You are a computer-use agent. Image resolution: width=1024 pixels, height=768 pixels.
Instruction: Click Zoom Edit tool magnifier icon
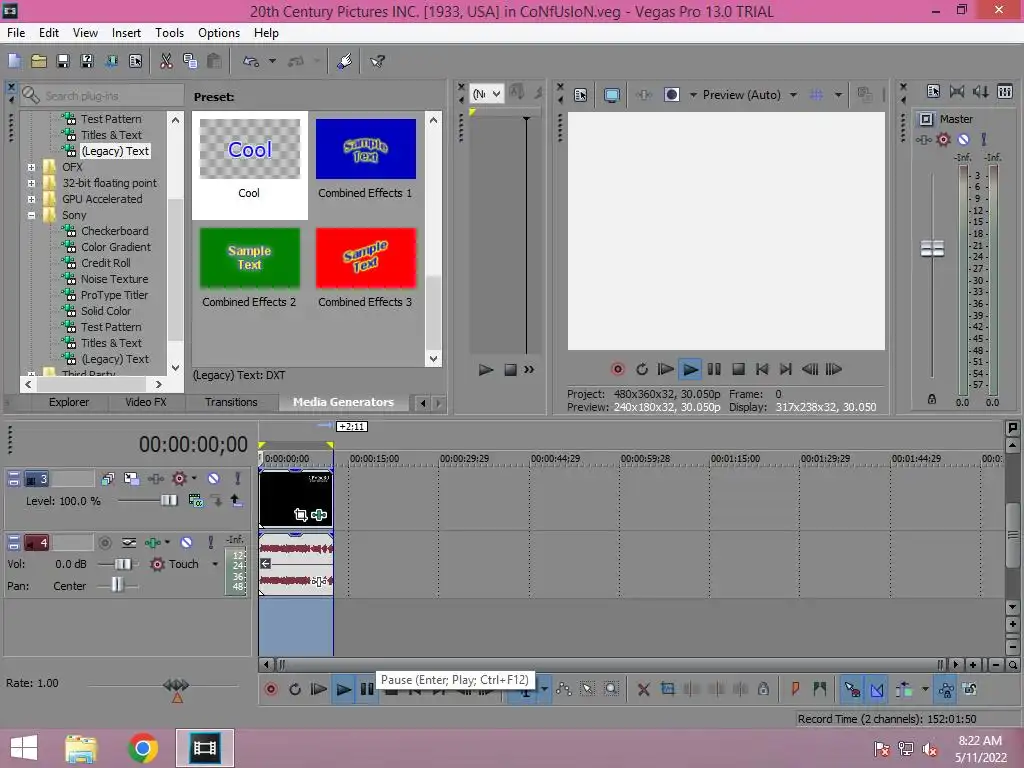[x=611, y=690]
